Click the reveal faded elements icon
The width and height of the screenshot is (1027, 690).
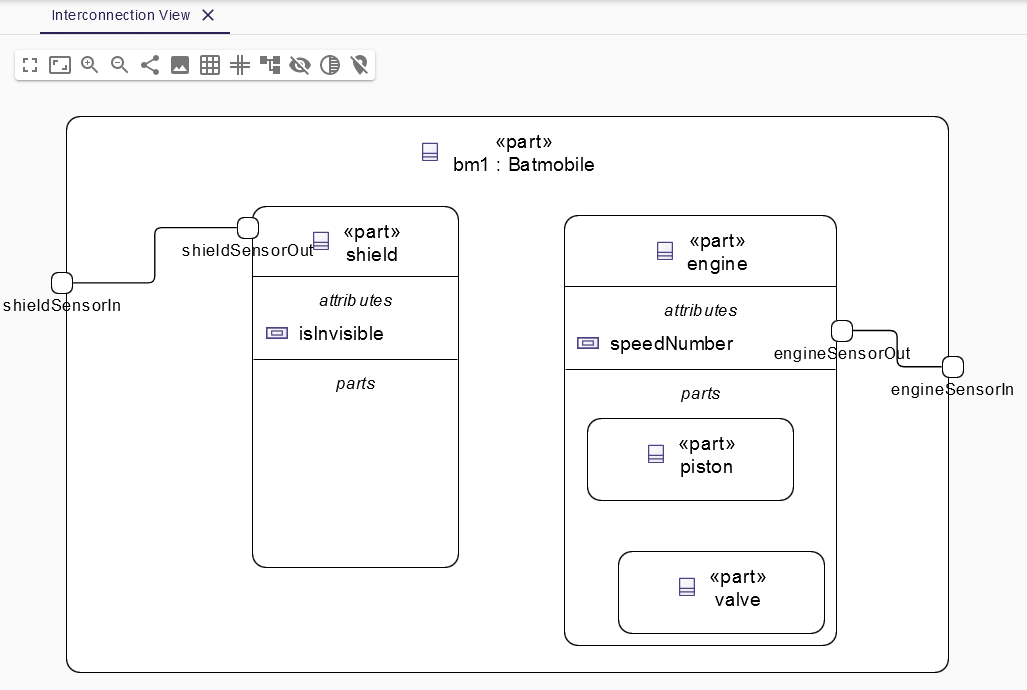pos(330,65)
